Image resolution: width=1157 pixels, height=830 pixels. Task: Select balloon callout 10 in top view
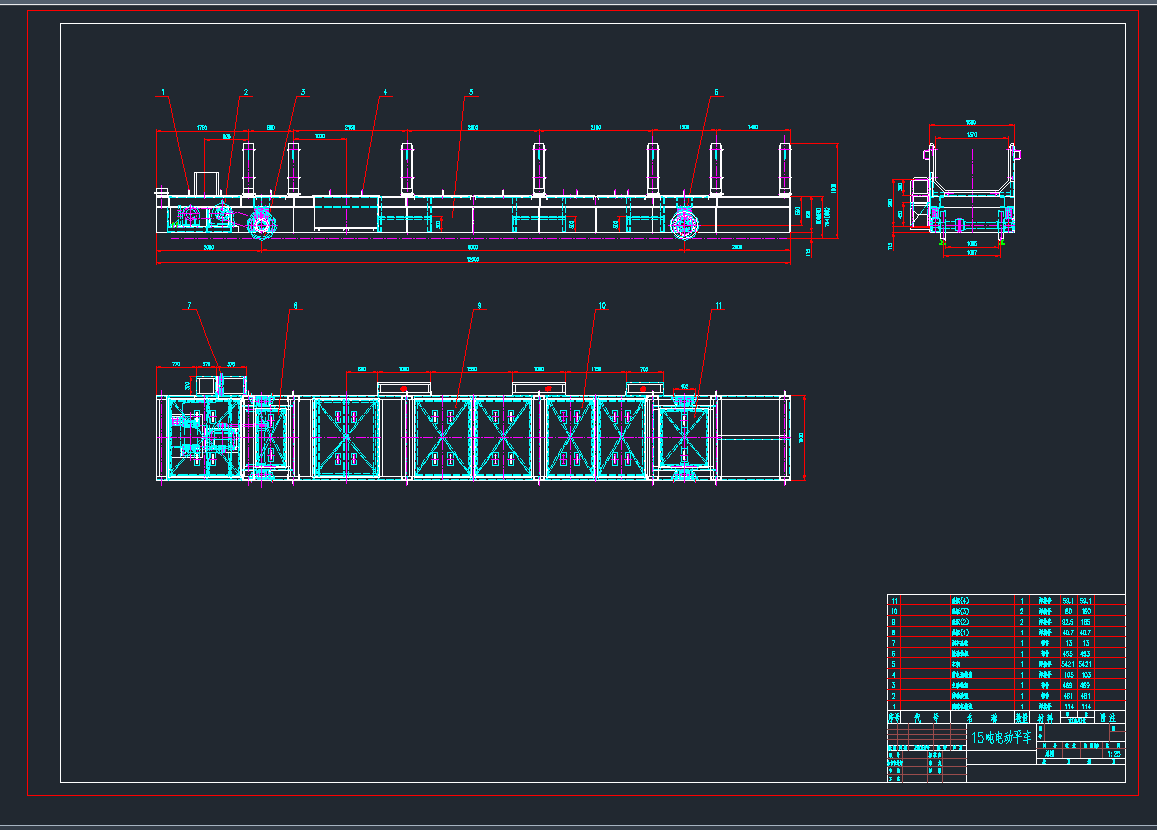[601, 303]
